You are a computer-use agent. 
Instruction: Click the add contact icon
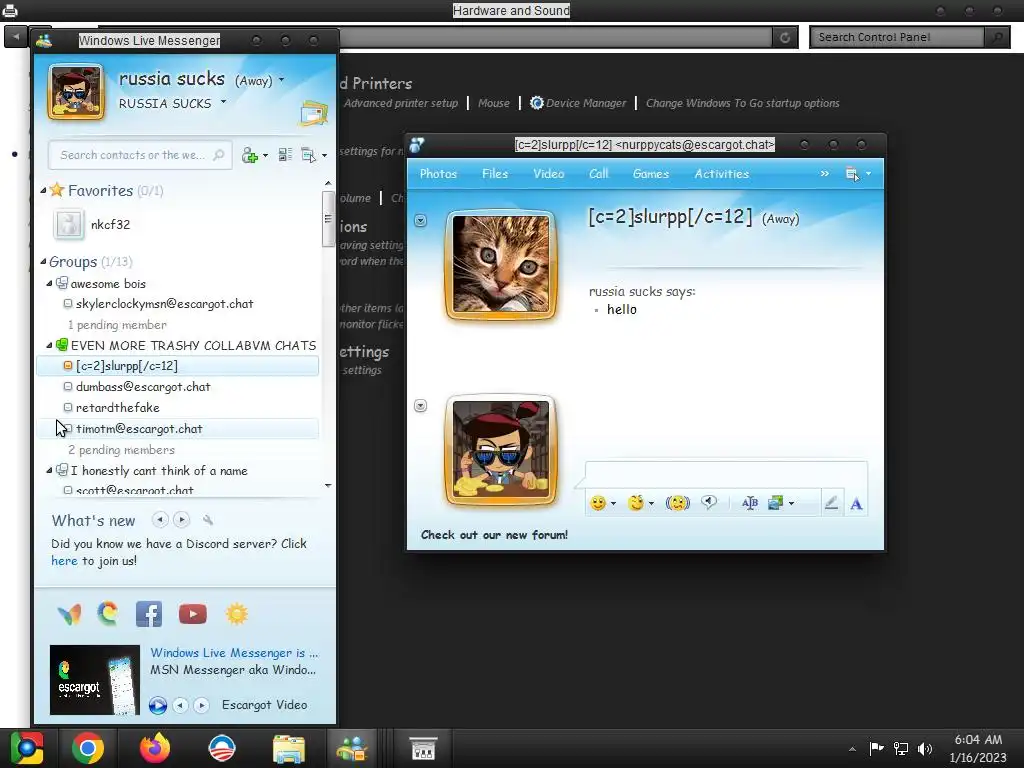click(250, 155)
